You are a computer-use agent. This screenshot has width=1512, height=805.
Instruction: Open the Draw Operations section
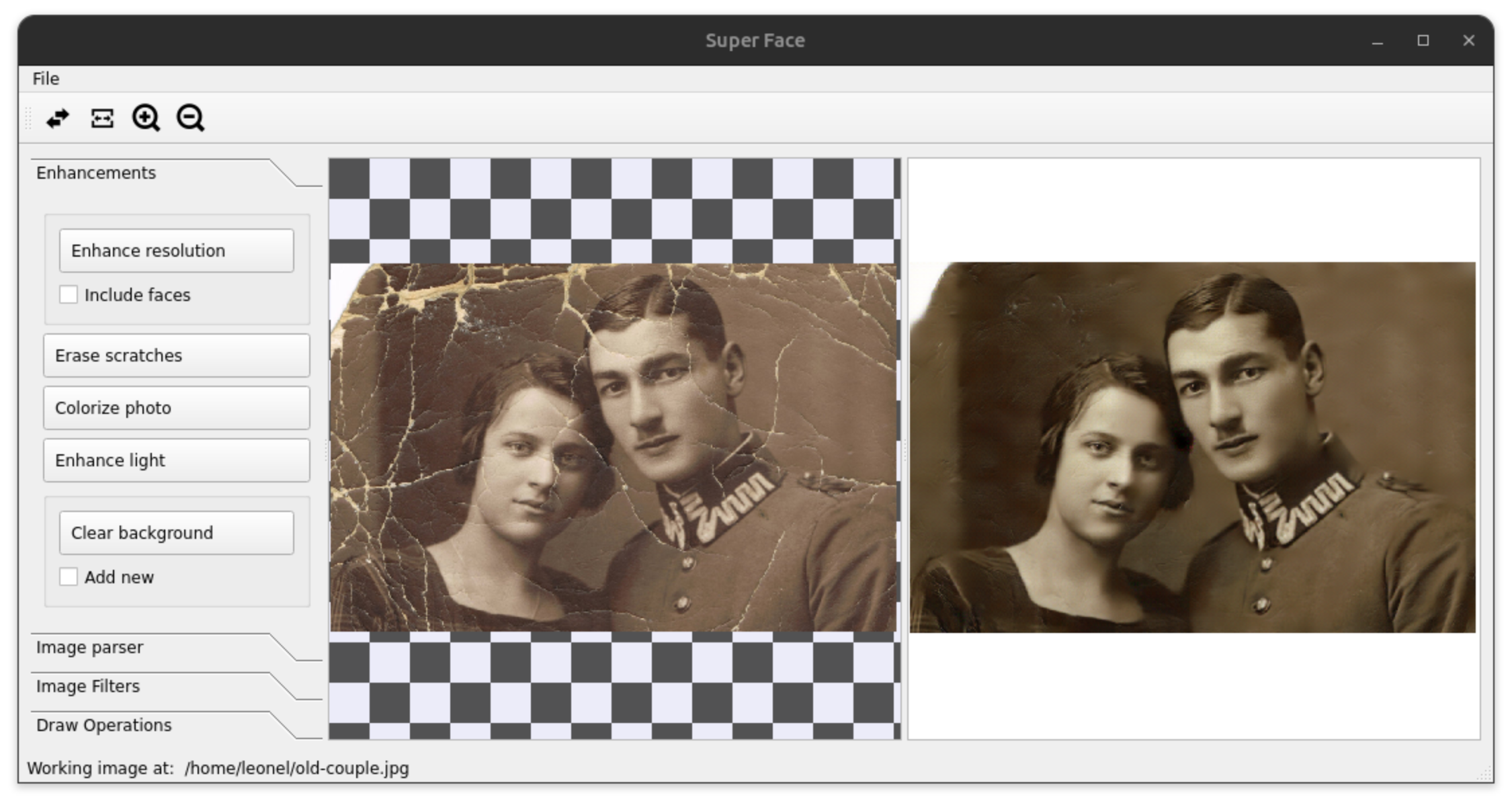pyautogui.click(x=104, y=725)
